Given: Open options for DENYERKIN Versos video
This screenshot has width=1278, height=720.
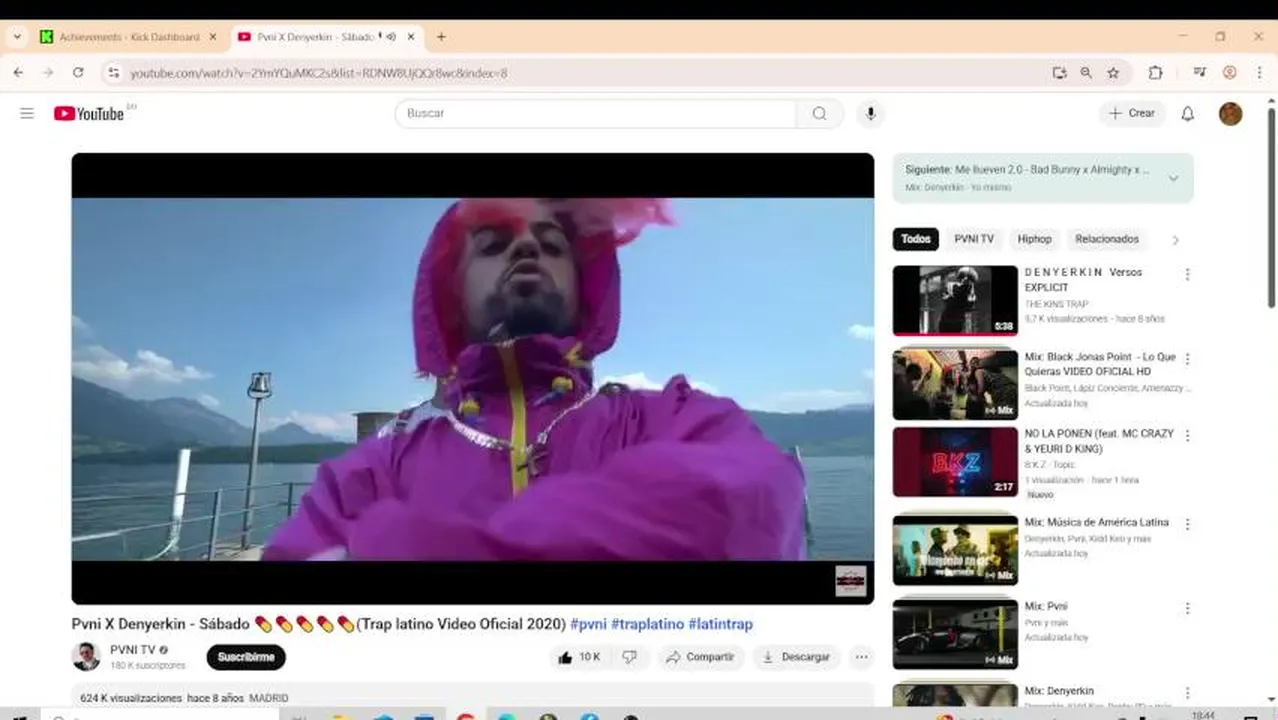Looking at the screenshot, I should coord(1187,274).
